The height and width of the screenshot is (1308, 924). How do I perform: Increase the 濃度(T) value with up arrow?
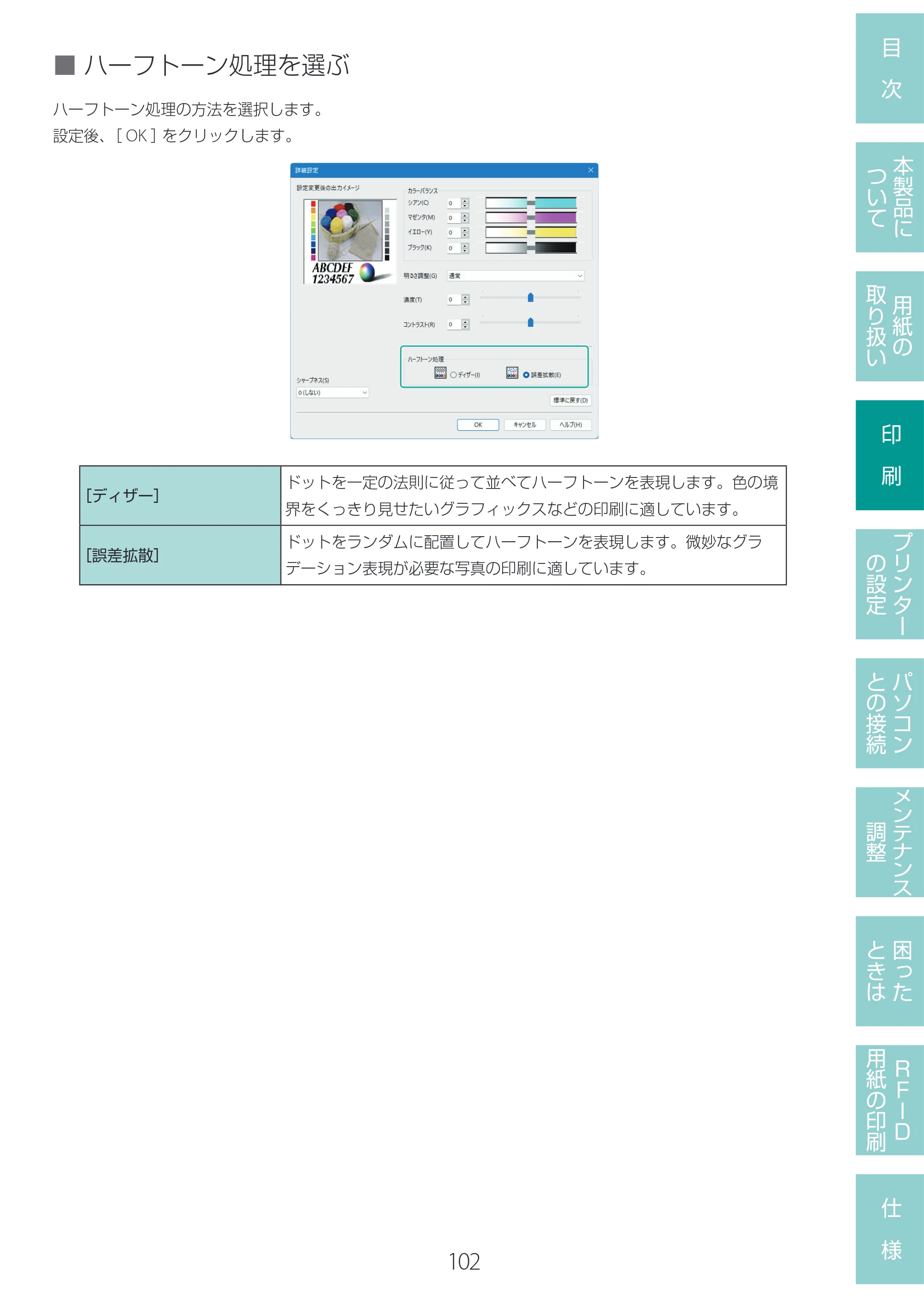point(465,297)
